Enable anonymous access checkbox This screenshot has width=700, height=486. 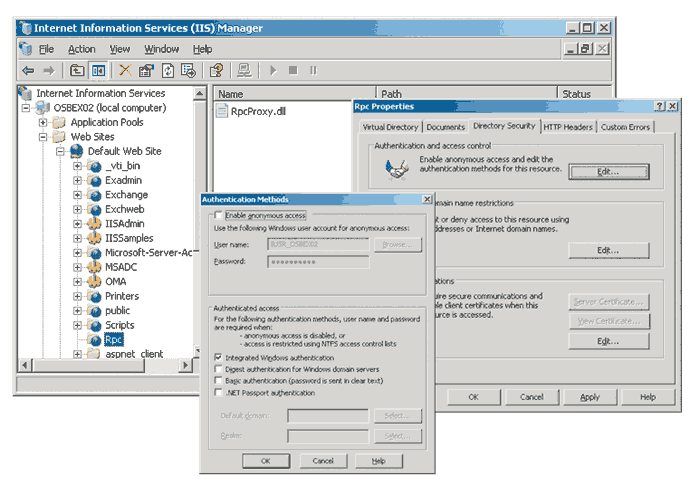click(219, 215)
